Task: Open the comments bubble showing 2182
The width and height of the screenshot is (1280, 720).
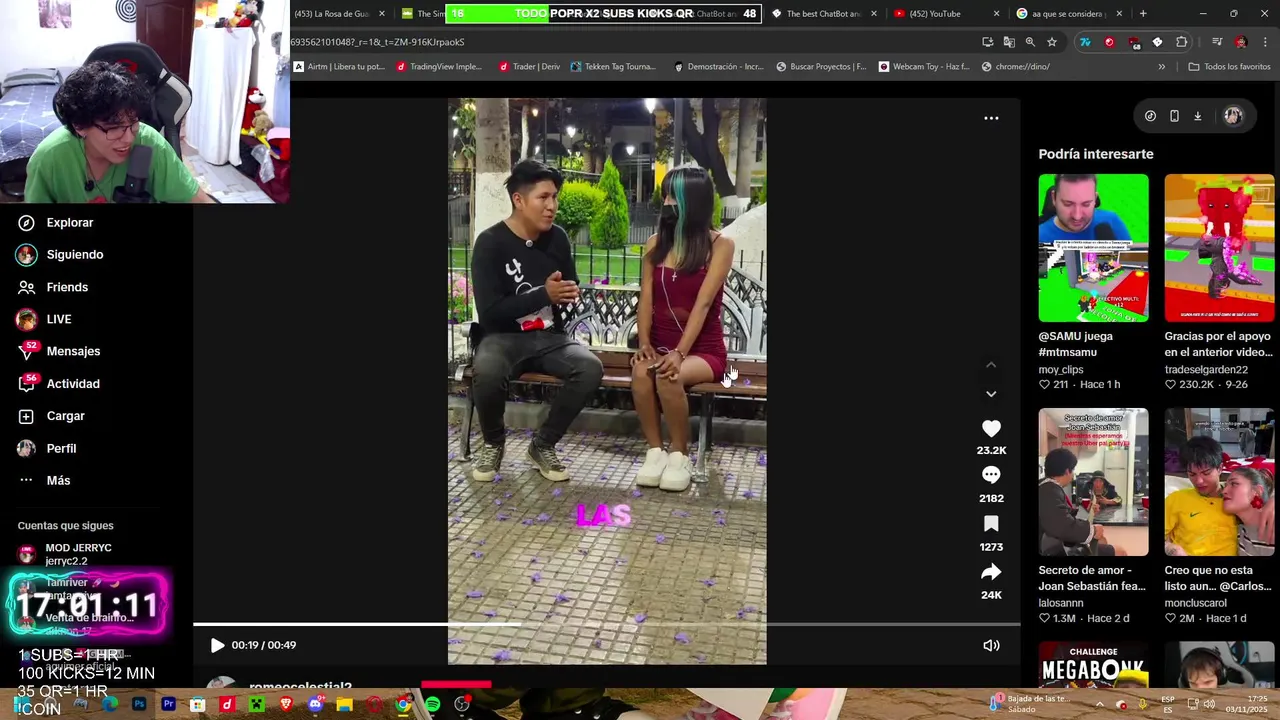Action: click(991, 475)
